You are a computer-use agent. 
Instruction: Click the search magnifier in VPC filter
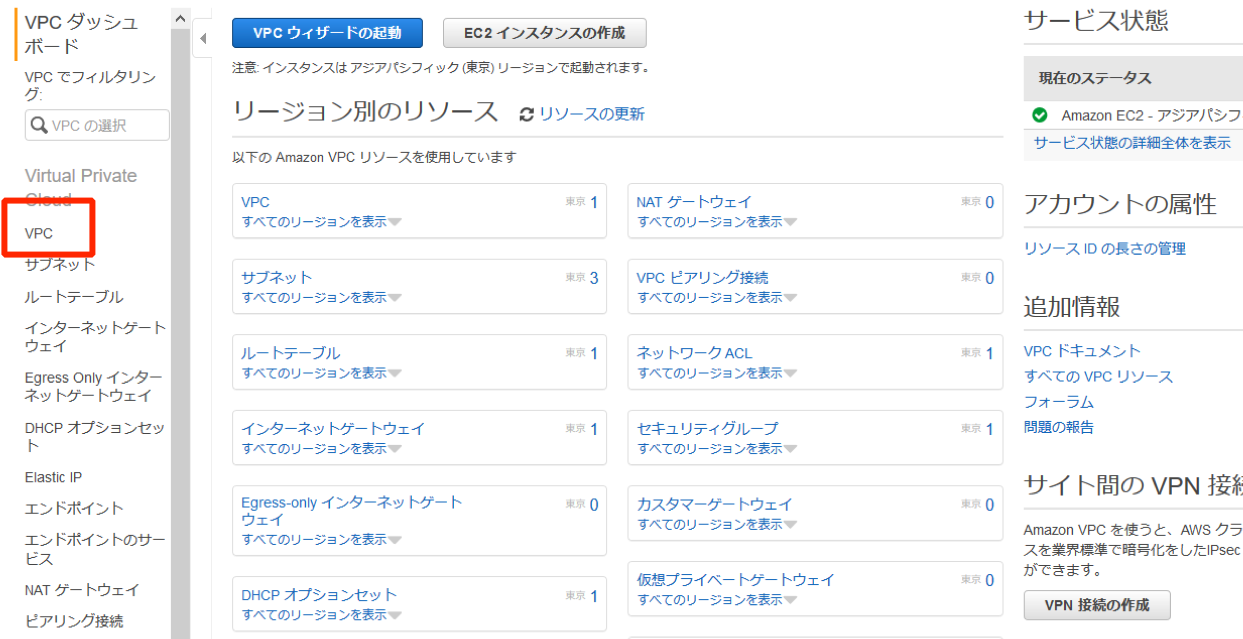(x=39, y=125)
